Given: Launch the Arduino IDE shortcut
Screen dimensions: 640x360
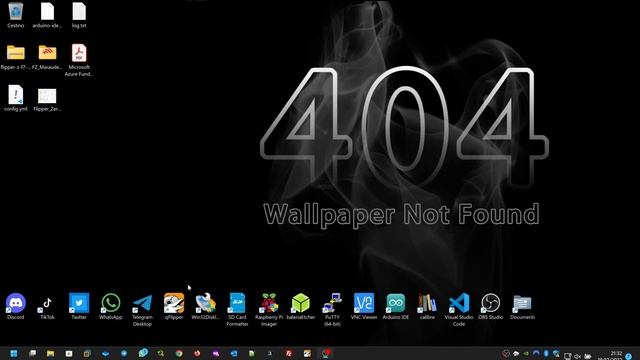Looking at the screenshot, I should [396, 306].
